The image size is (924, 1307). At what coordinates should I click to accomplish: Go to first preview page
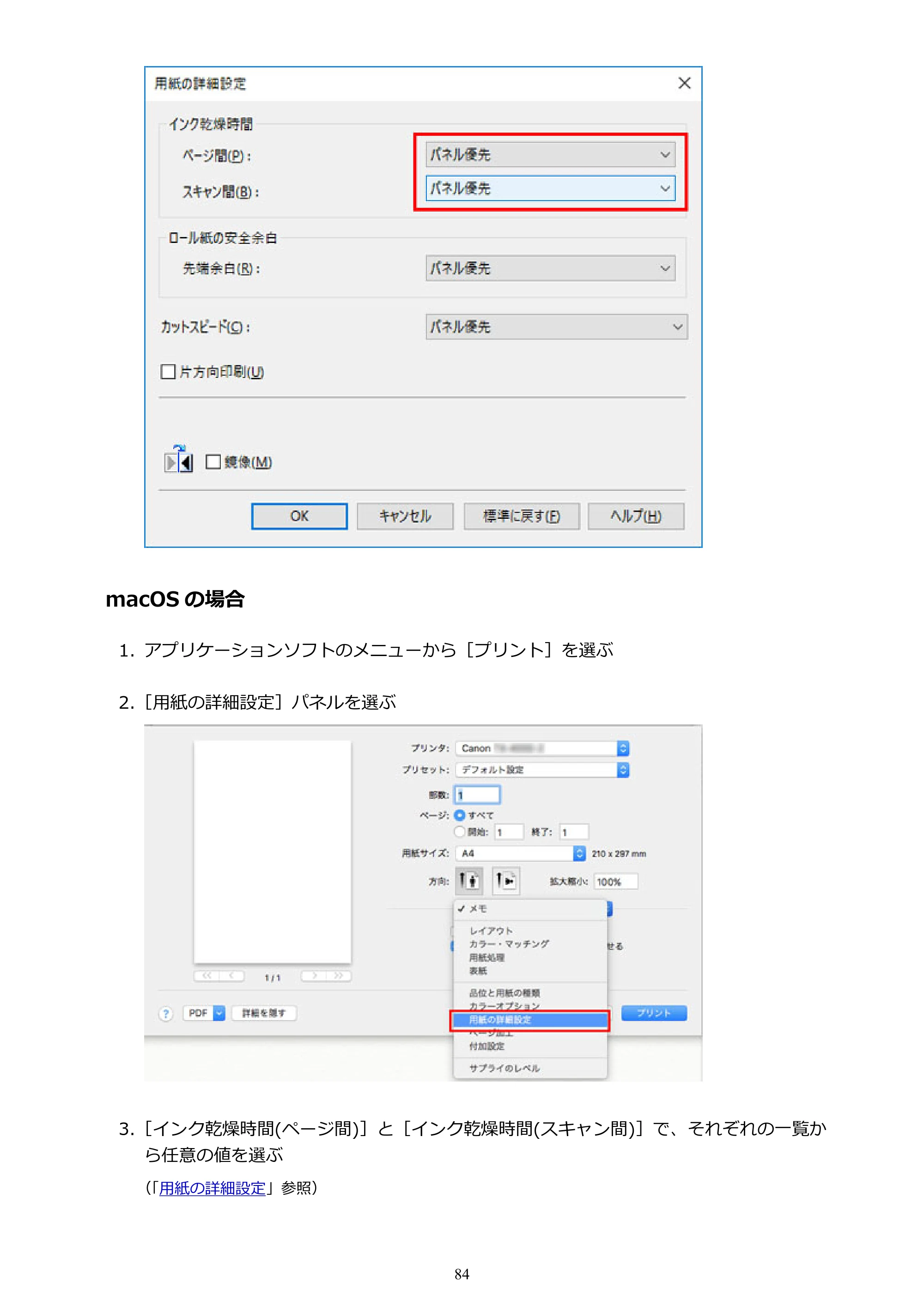206,976
